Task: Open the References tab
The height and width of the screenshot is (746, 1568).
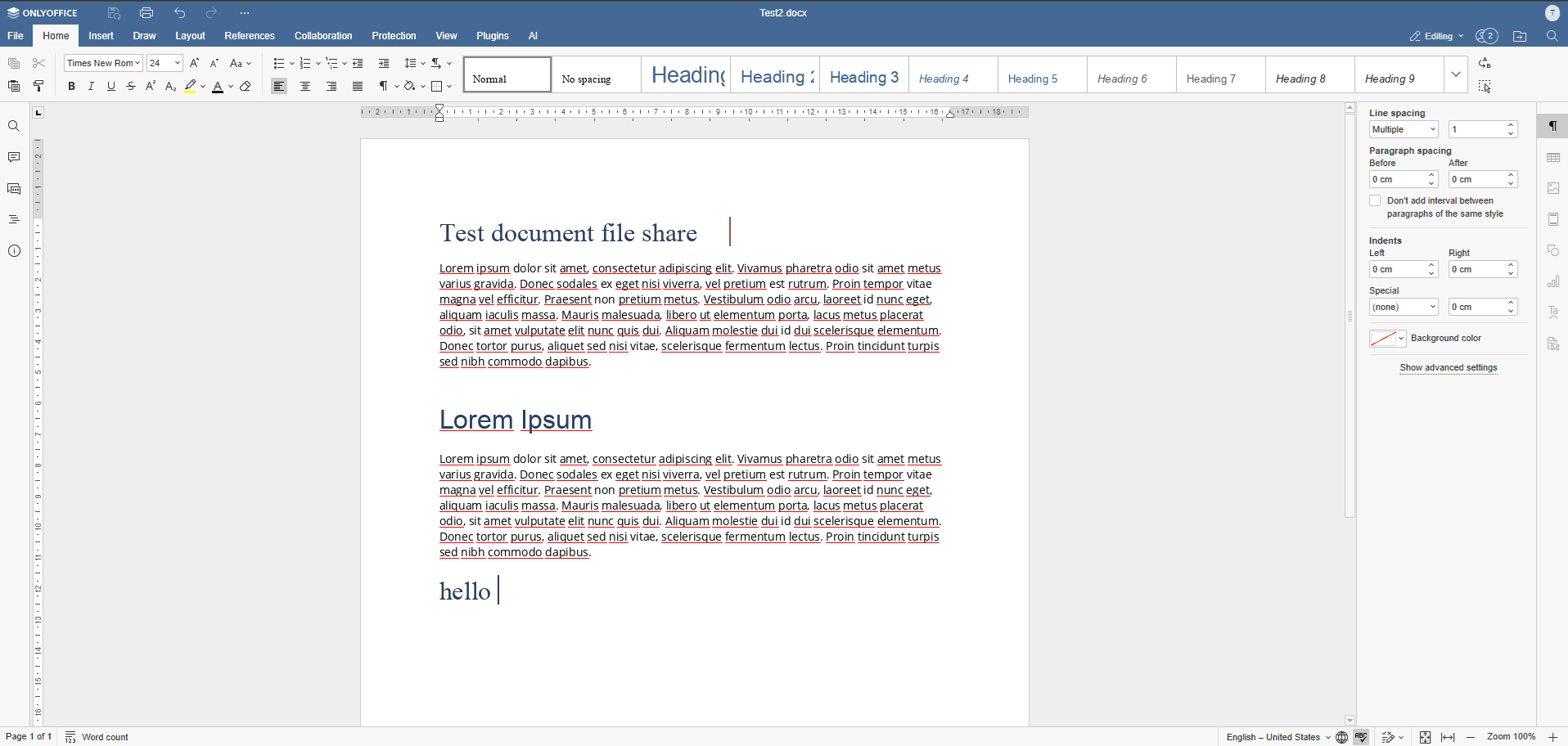Action: [x=250, y=36]
